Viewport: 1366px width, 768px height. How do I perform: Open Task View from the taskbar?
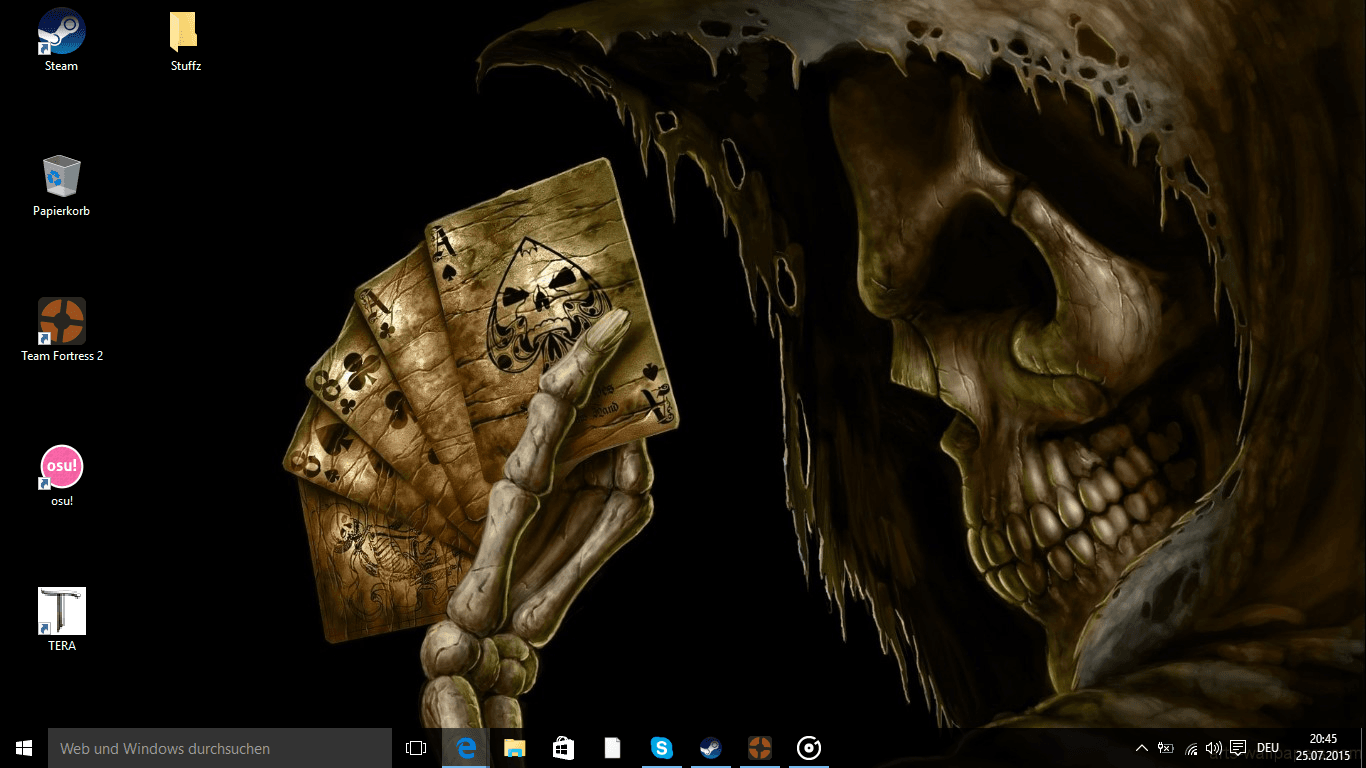pos(416,748)
